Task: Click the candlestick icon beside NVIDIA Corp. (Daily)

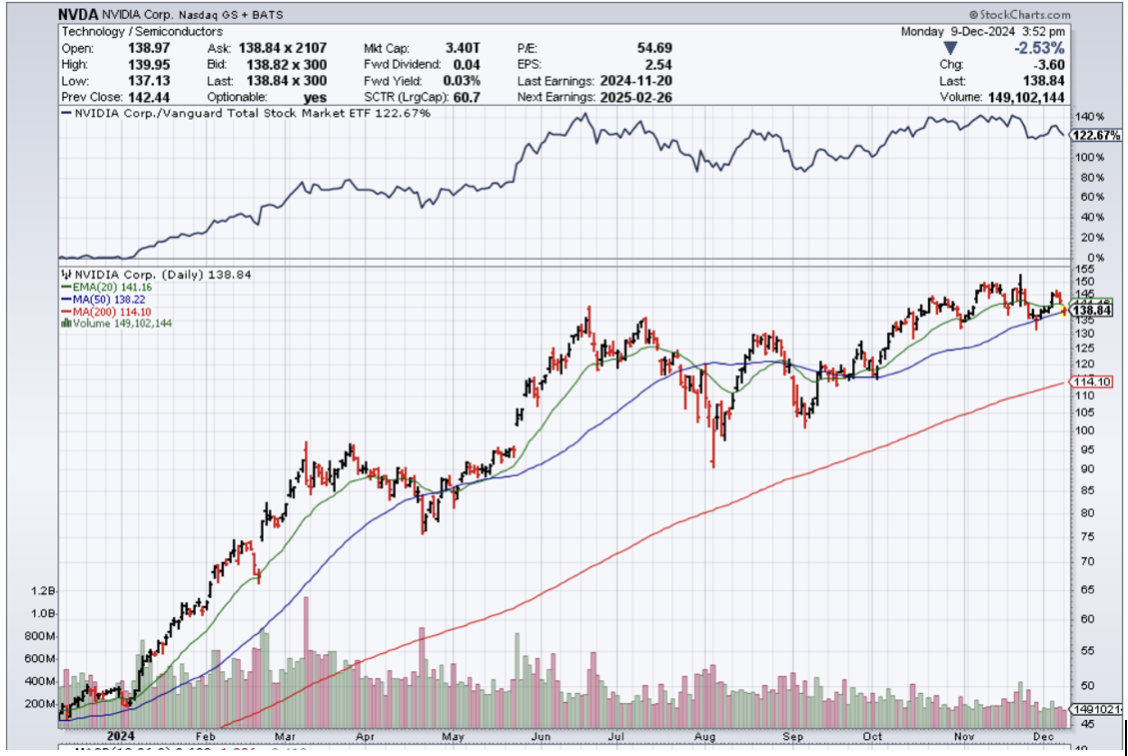Action: (66, 273)
